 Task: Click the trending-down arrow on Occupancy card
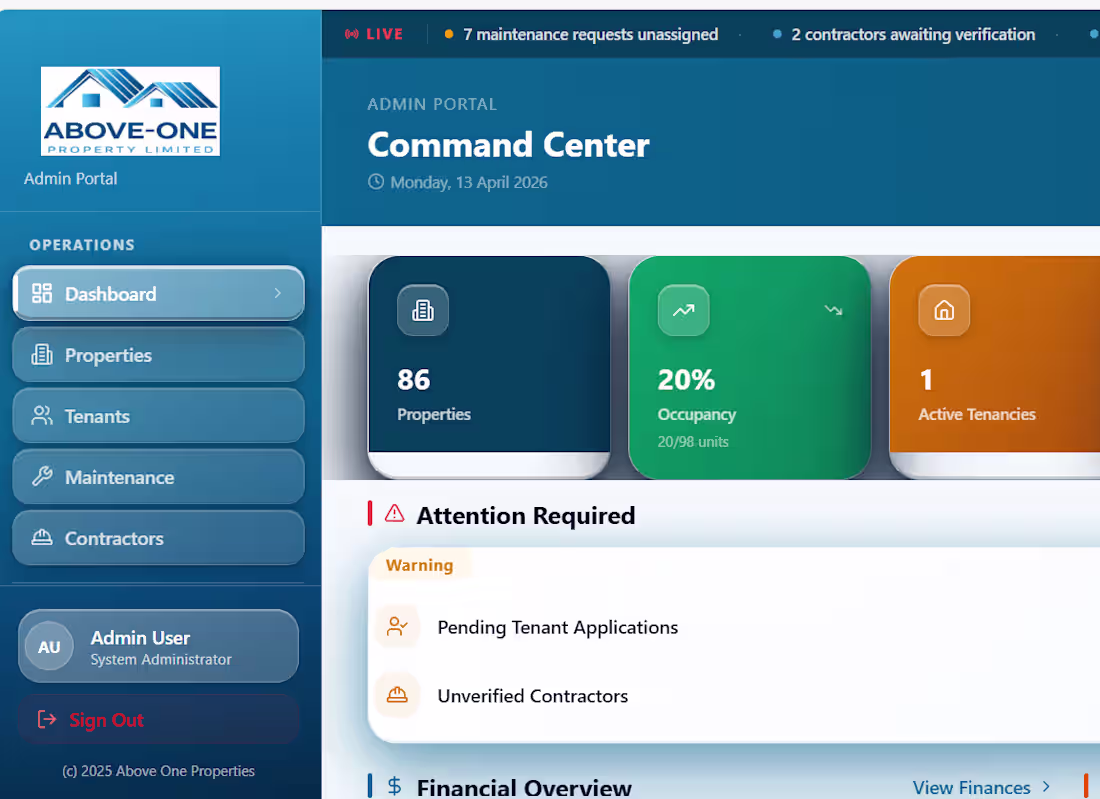(833, 309)
